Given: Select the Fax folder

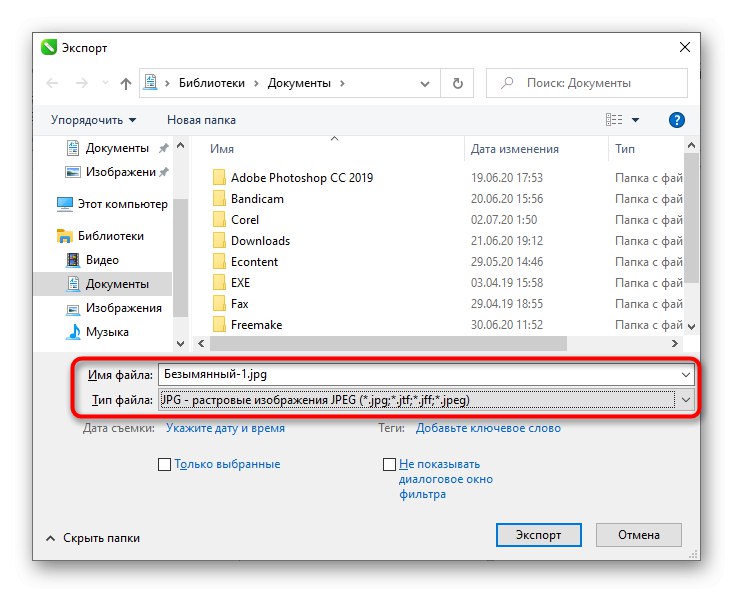Looking at the screenshot, I should tap(230, 304).
